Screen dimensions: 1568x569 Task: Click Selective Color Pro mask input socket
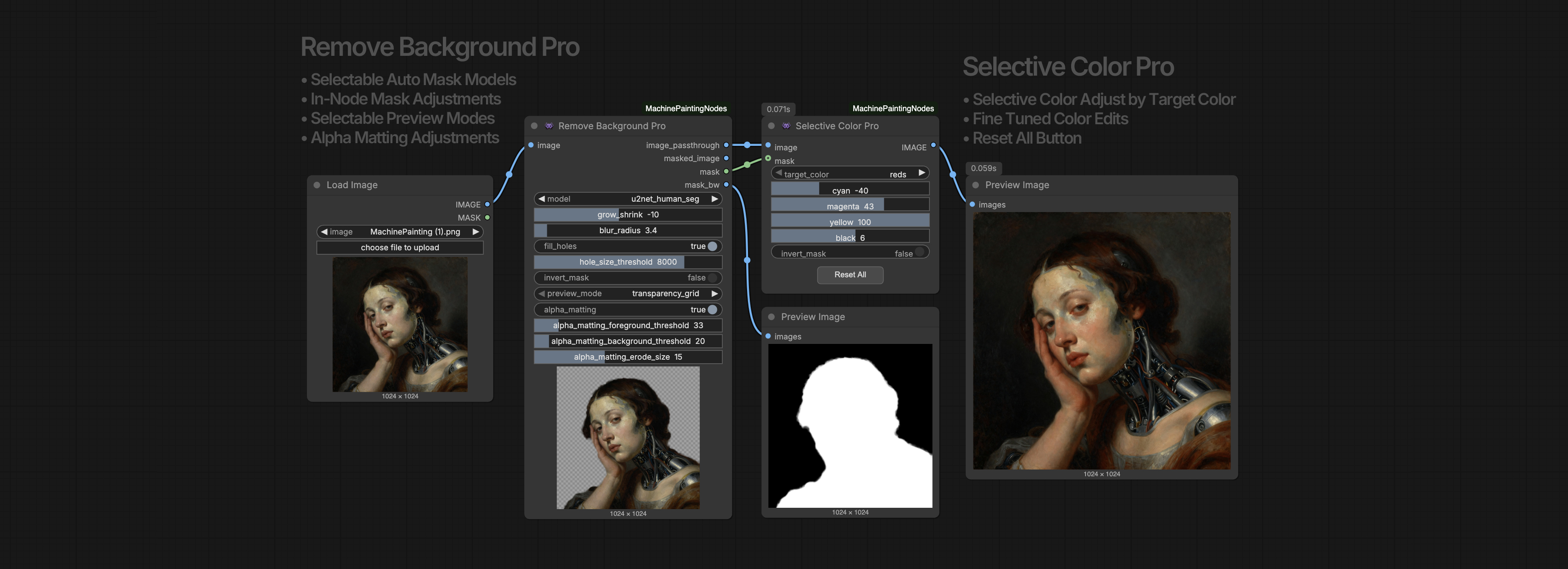click(x=768, y=158)
